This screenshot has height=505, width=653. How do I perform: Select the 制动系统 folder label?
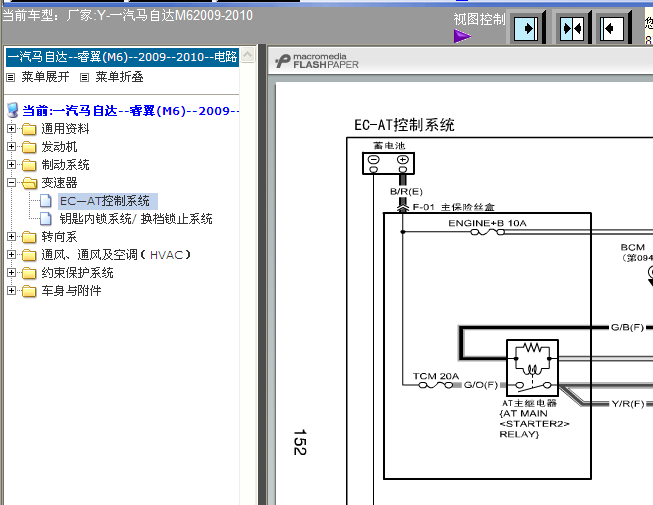pos(65,165)
